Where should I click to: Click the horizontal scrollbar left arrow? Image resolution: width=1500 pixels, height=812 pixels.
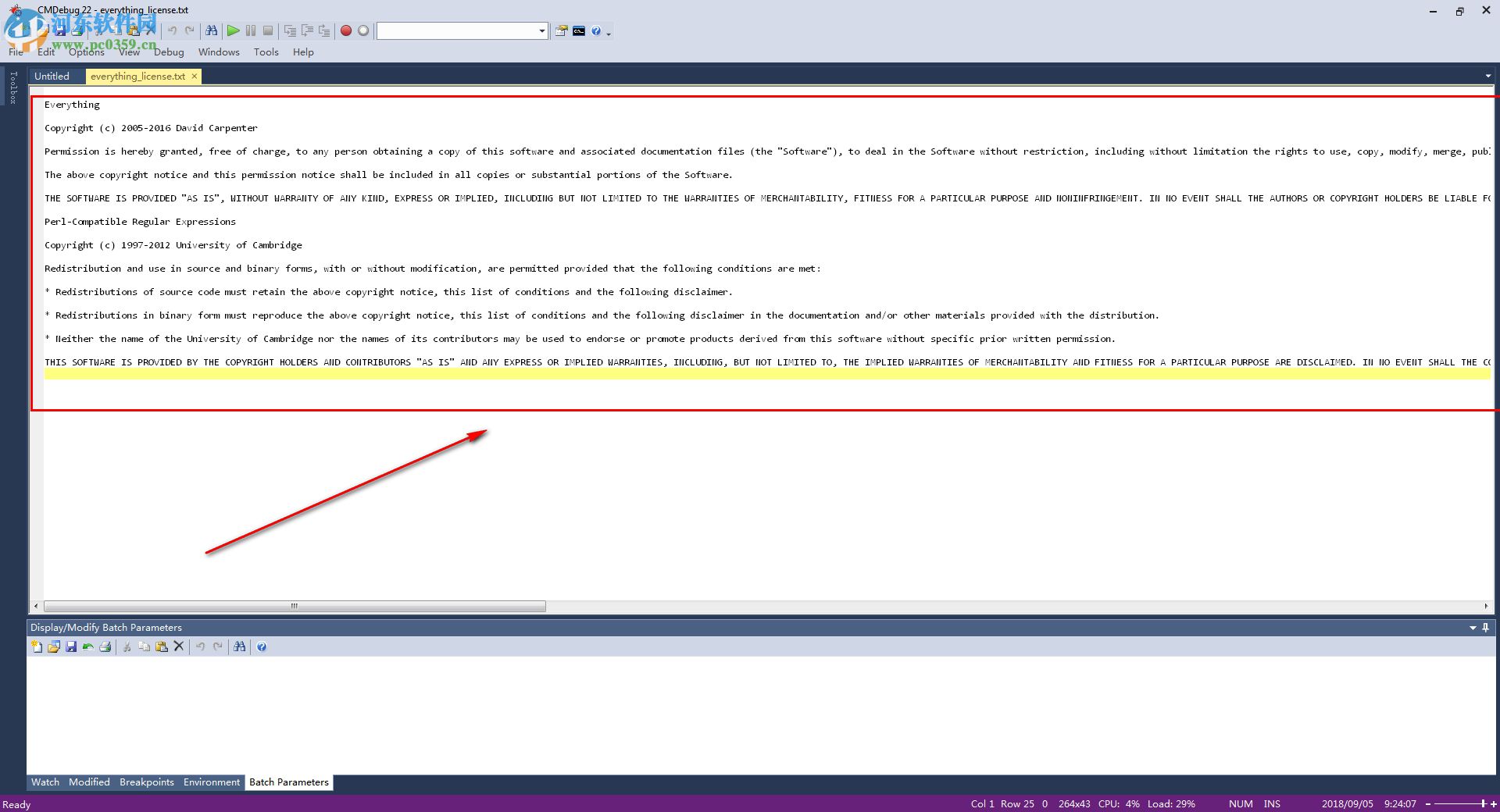click(x=36, y=606)
